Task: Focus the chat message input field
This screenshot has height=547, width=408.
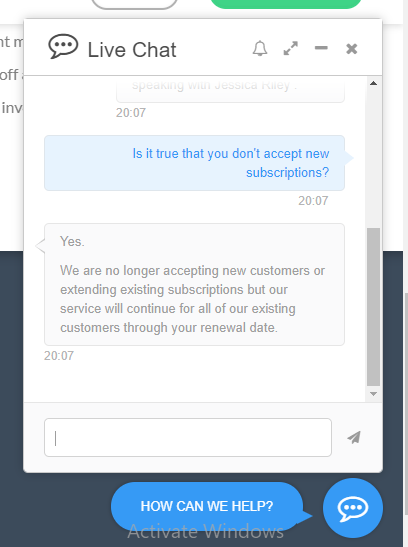Action: coord(188,437)
